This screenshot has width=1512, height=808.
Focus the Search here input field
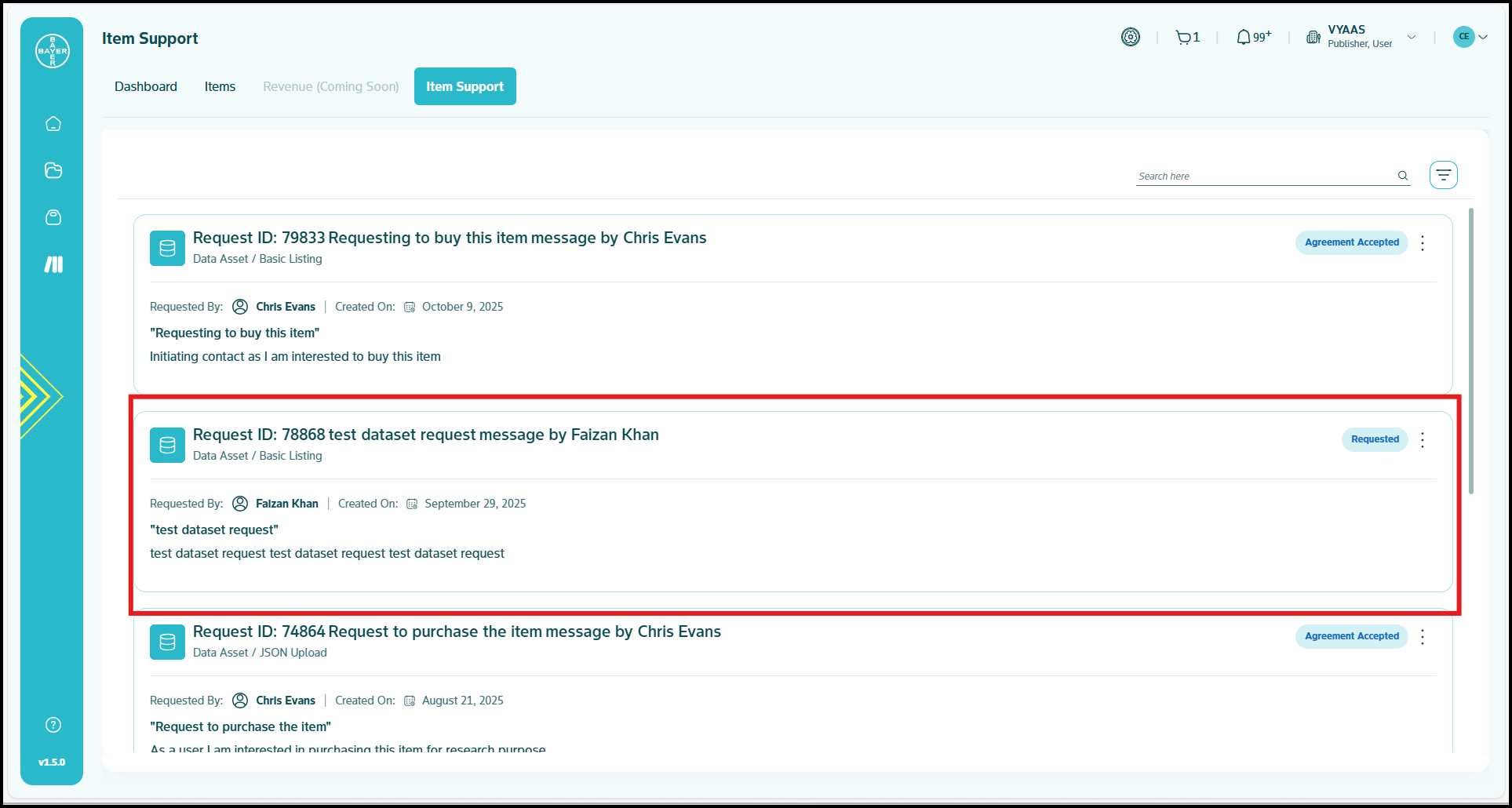[x=1263, y=177]
